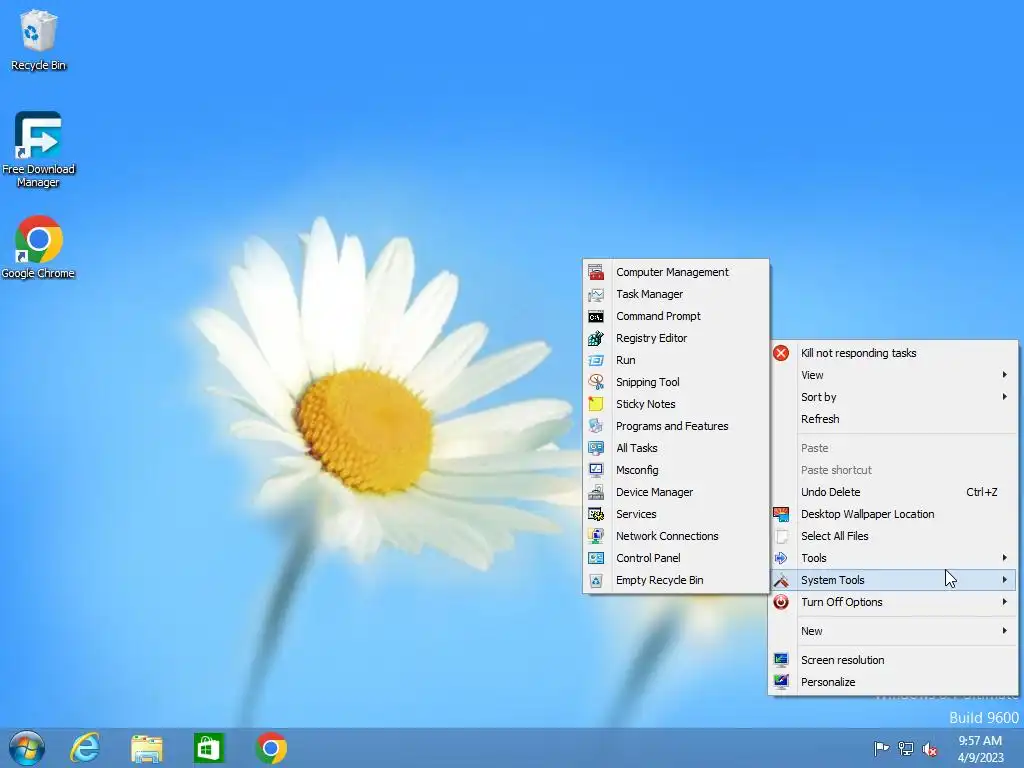Click the Desktop Wallpaper Location icon

point(780,514)
